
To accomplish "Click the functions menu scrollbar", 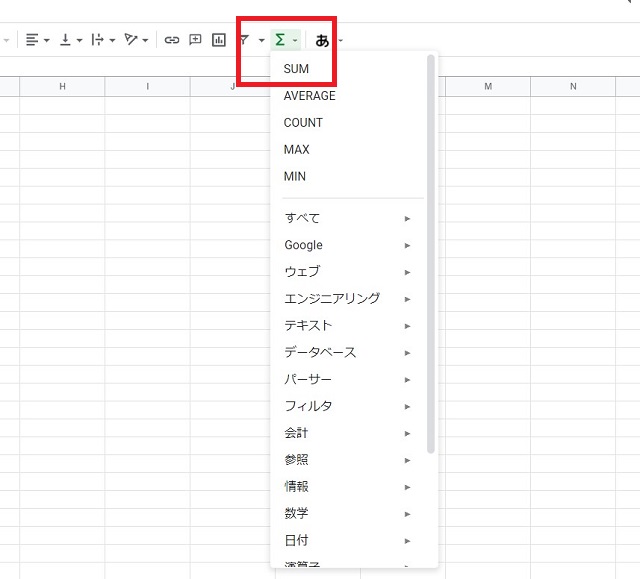I will 431,254.
